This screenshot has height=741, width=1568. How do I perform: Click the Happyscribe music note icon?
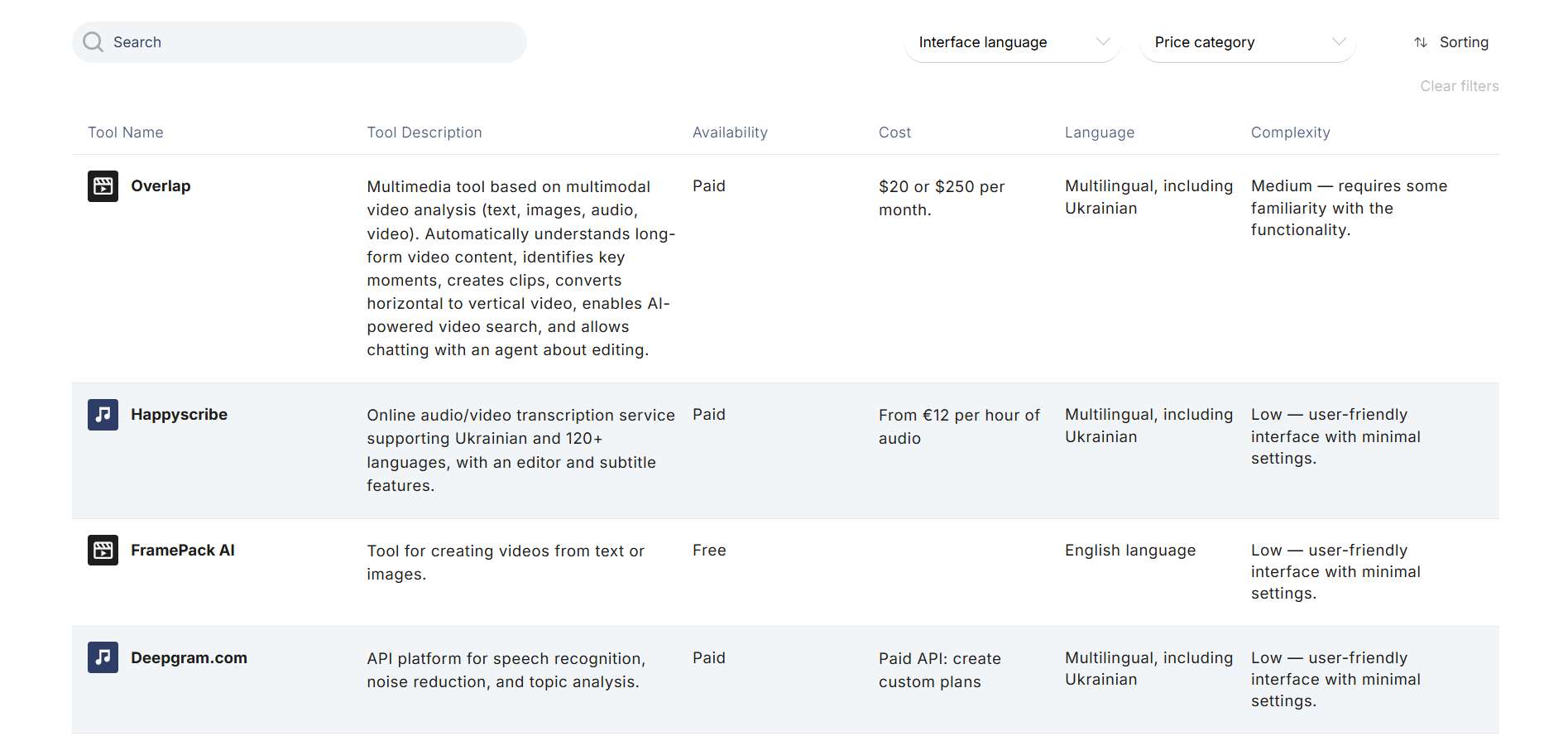click(103, 415)
